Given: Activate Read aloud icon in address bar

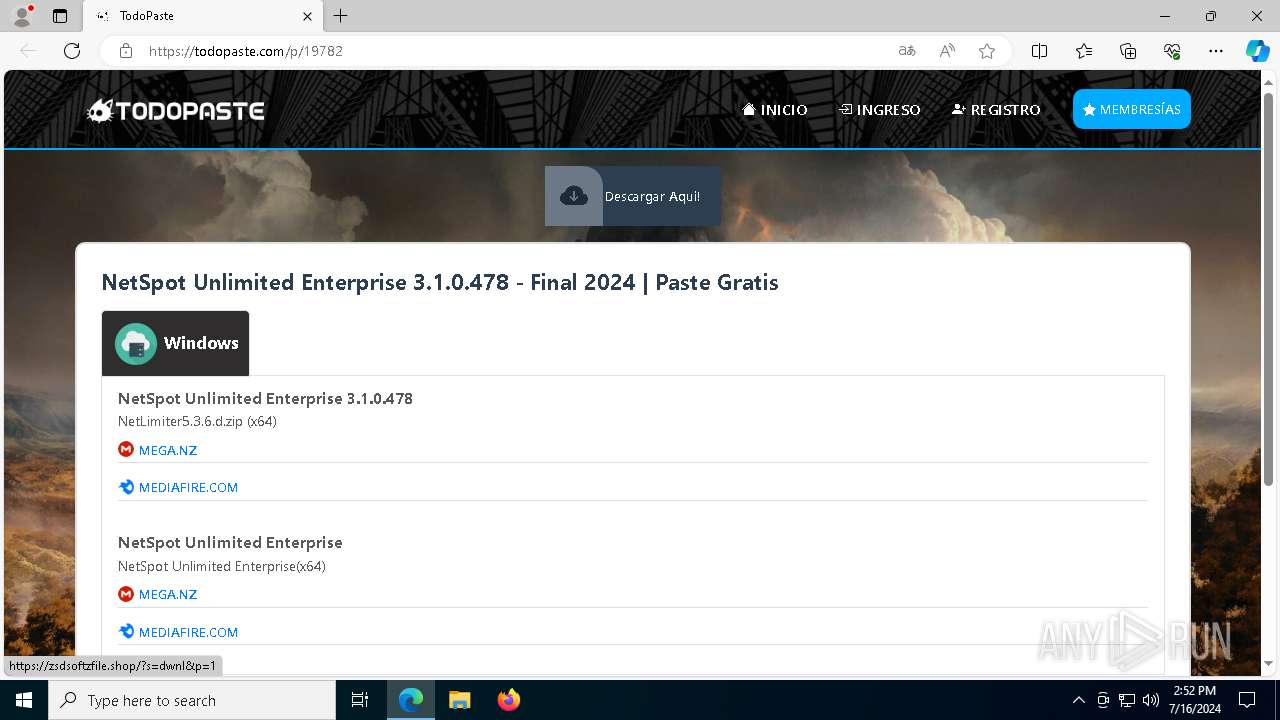Looking at the screenshot, I should [947, 51].
